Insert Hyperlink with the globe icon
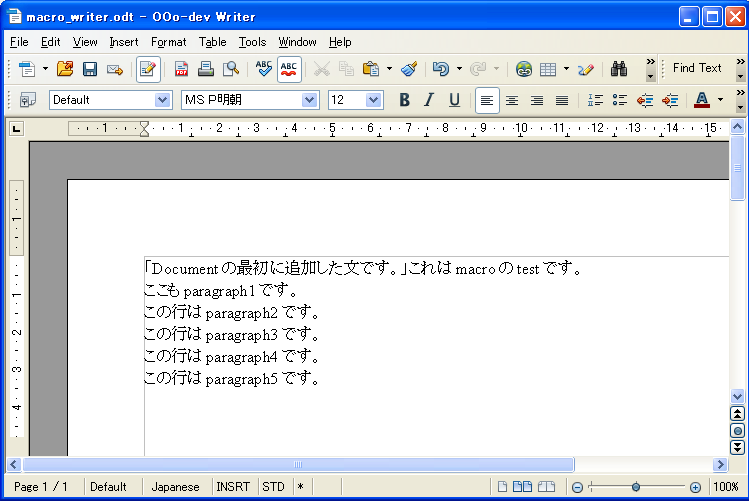Screen dimensions: 749x501 [x=524, y=69]
